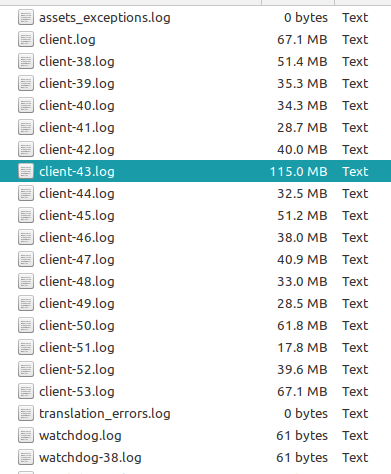Click the assets_exceptions.log file icon

pos(26,17)
